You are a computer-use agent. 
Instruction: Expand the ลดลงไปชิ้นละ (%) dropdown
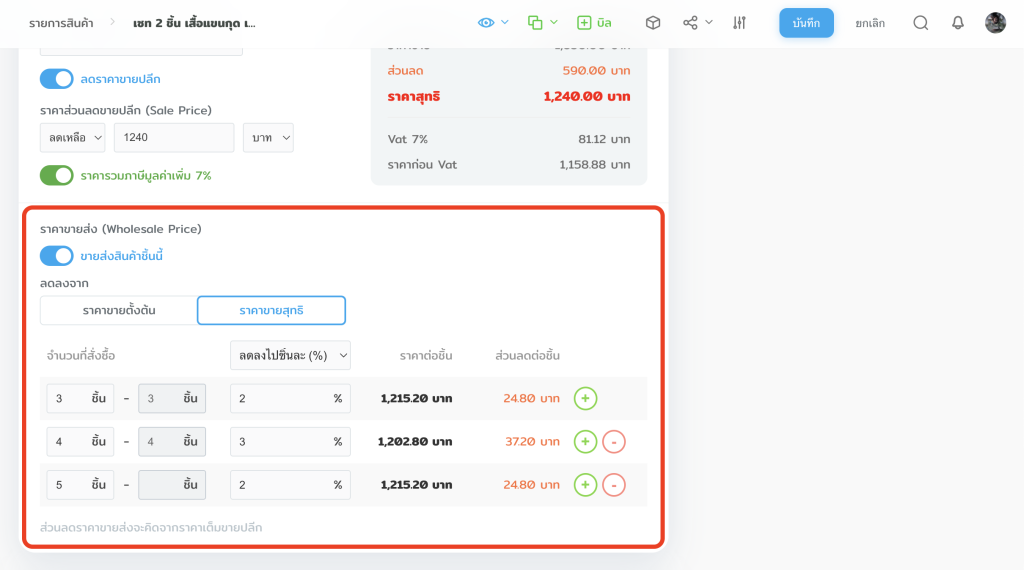coord(290,355)
